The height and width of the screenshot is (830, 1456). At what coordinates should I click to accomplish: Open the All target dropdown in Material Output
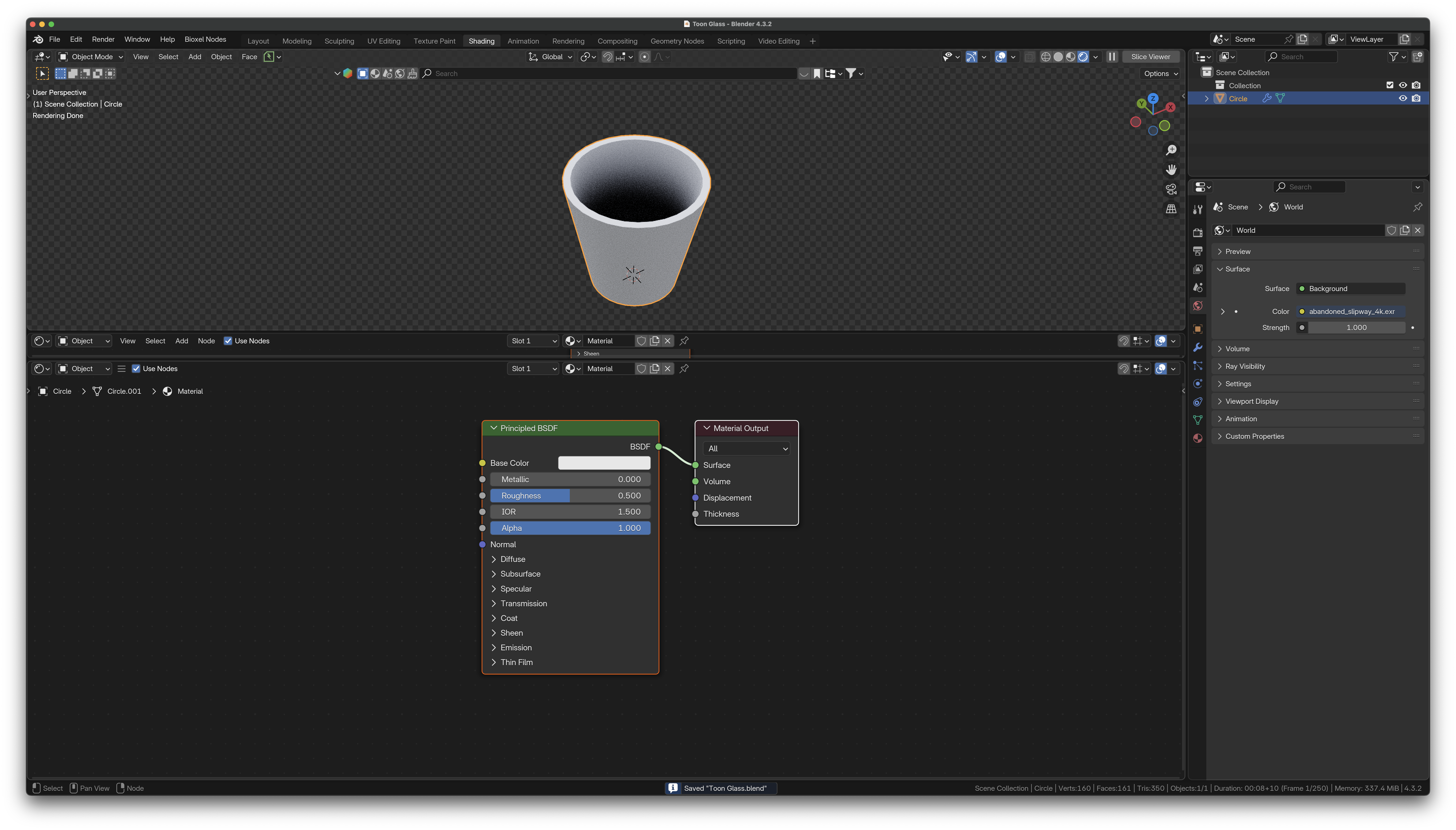(747, 449)
